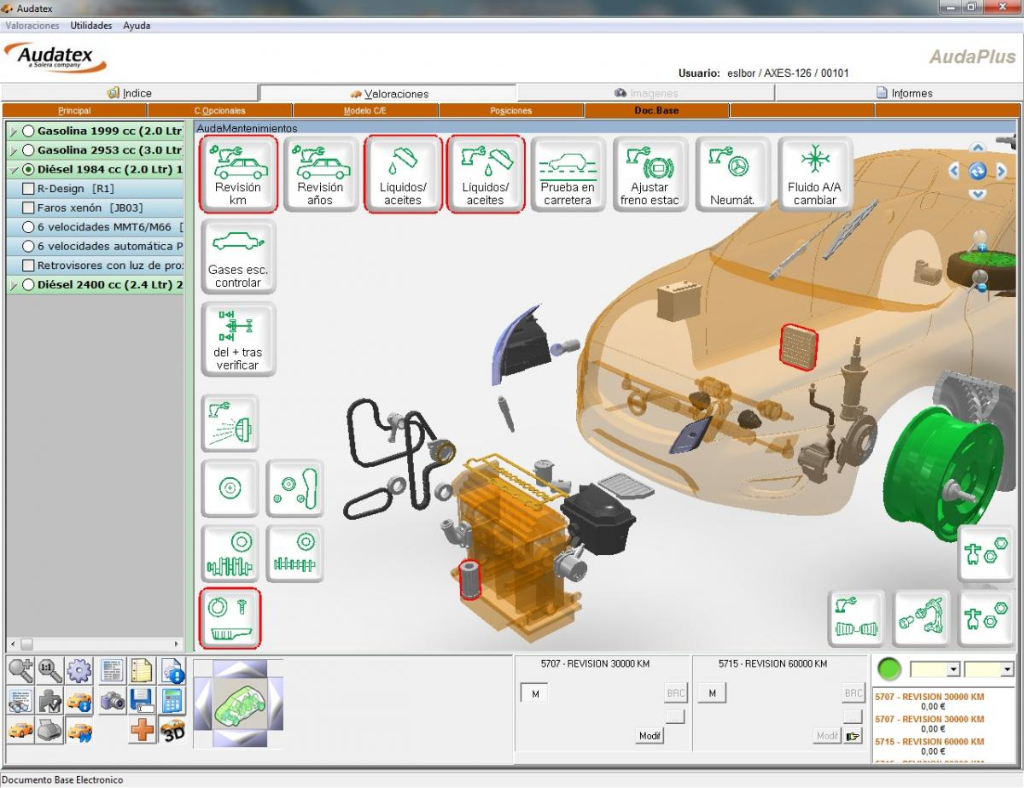Screen dimensions: 1024x788
Task: Click Líquidos/aceites button with wrench and oil can
Action: coord(485,174)
